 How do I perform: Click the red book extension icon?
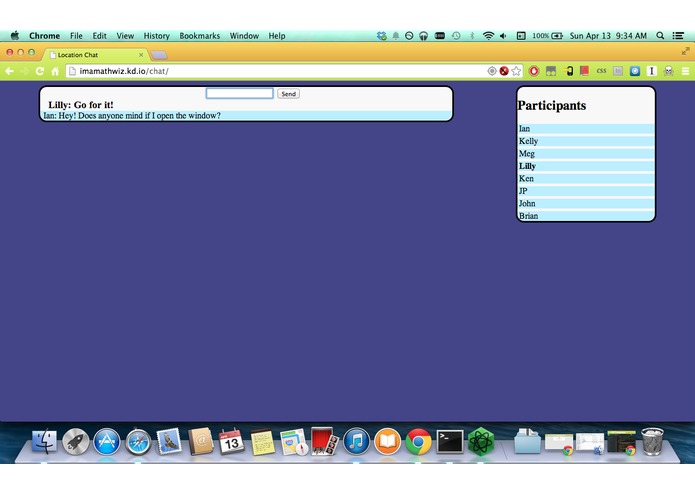584,71
